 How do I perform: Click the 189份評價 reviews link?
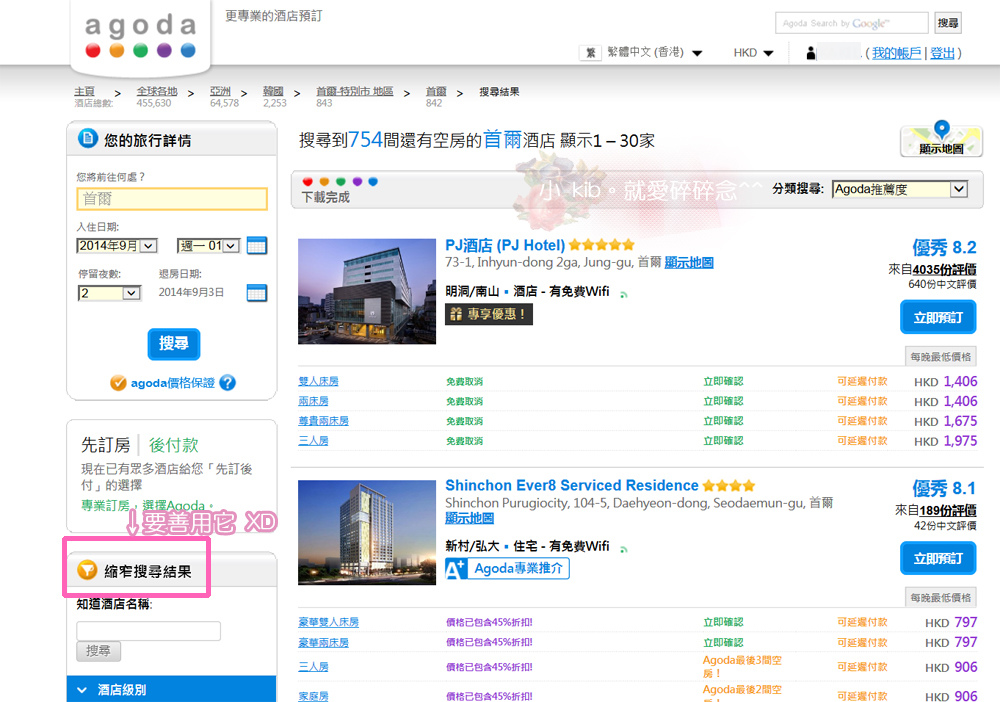point(947,510)
